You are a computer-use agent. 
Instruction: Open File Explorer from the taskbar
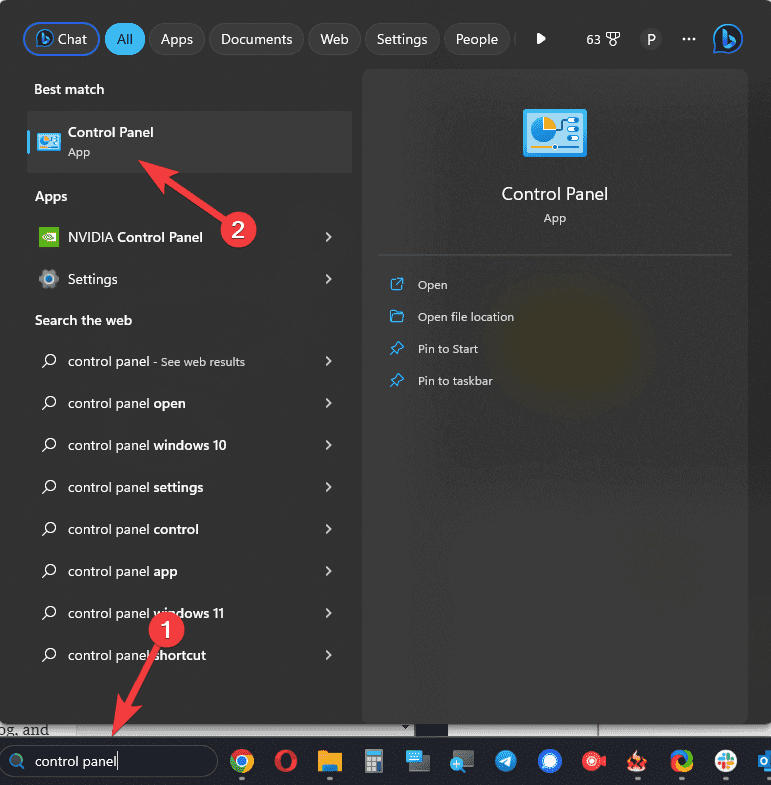point(329,761)
